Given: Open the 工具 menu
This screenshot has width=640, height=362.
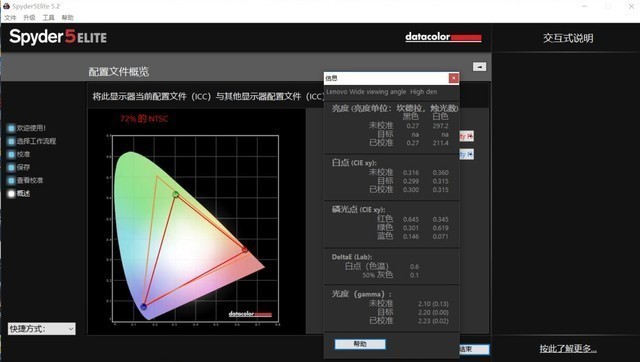Looking at the screenshot, I should point(48,18).
